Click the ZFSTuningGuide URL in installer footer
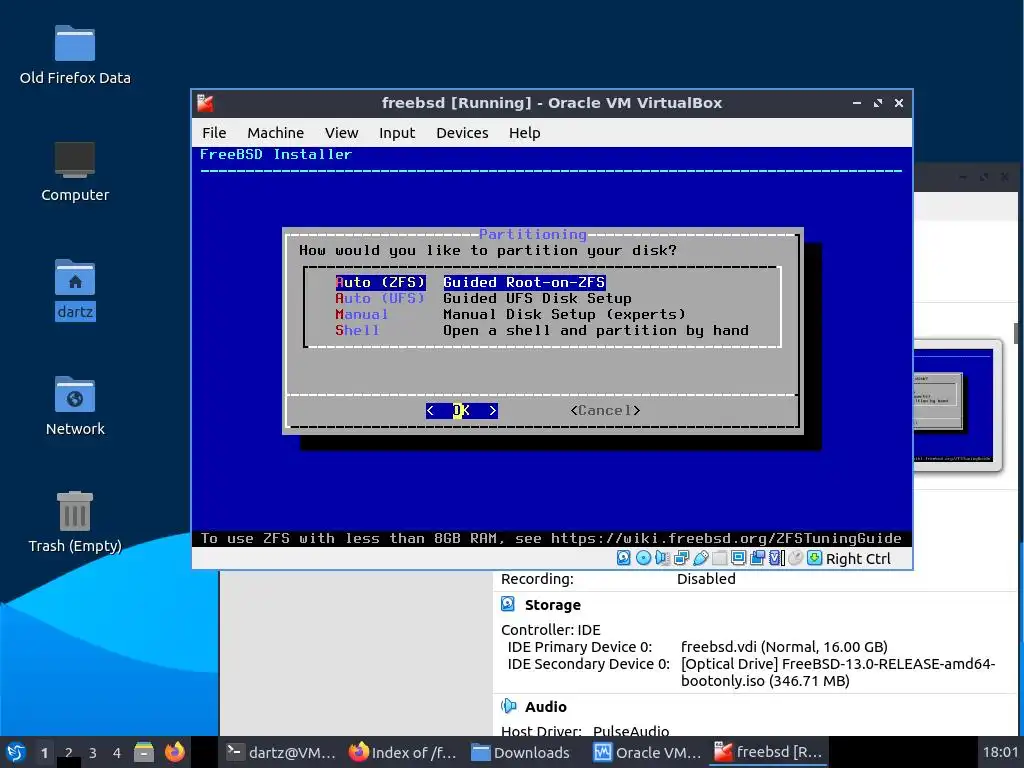 (726, 538)
